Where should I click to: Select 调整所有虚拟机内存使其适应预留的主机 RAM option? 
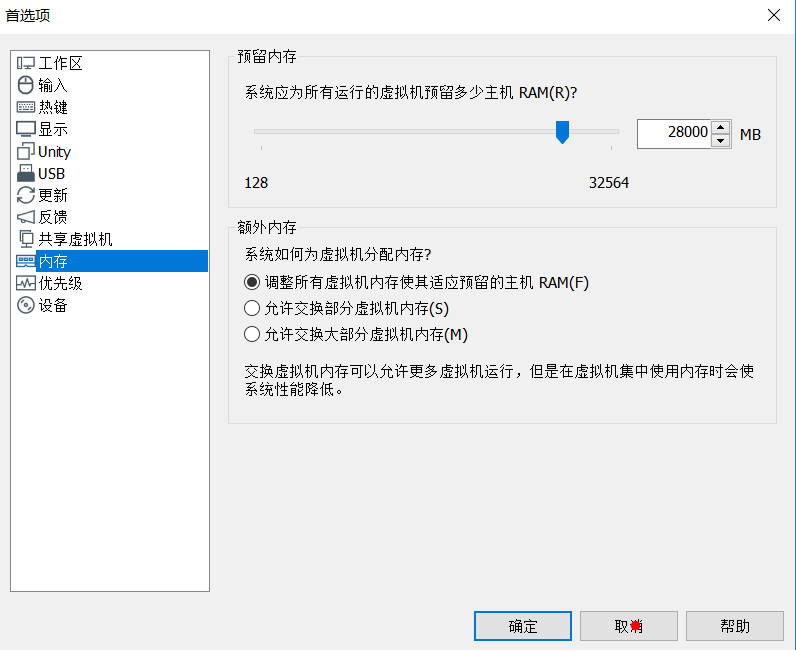coord(416,282)
